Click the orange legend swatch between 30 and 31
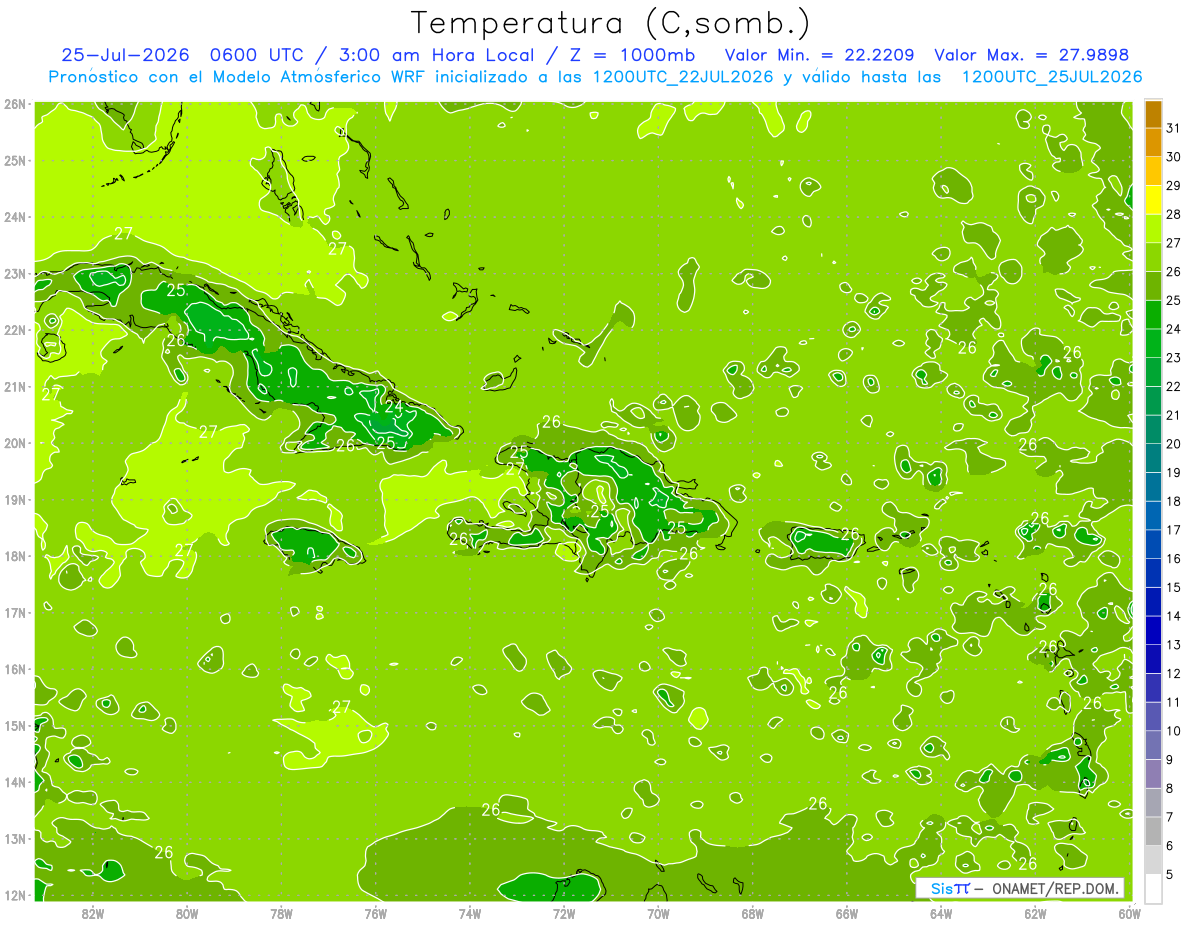Image resolution: width=1200 pixels, height=927 pixels. pyautogui.click(x=1153, y=142)
